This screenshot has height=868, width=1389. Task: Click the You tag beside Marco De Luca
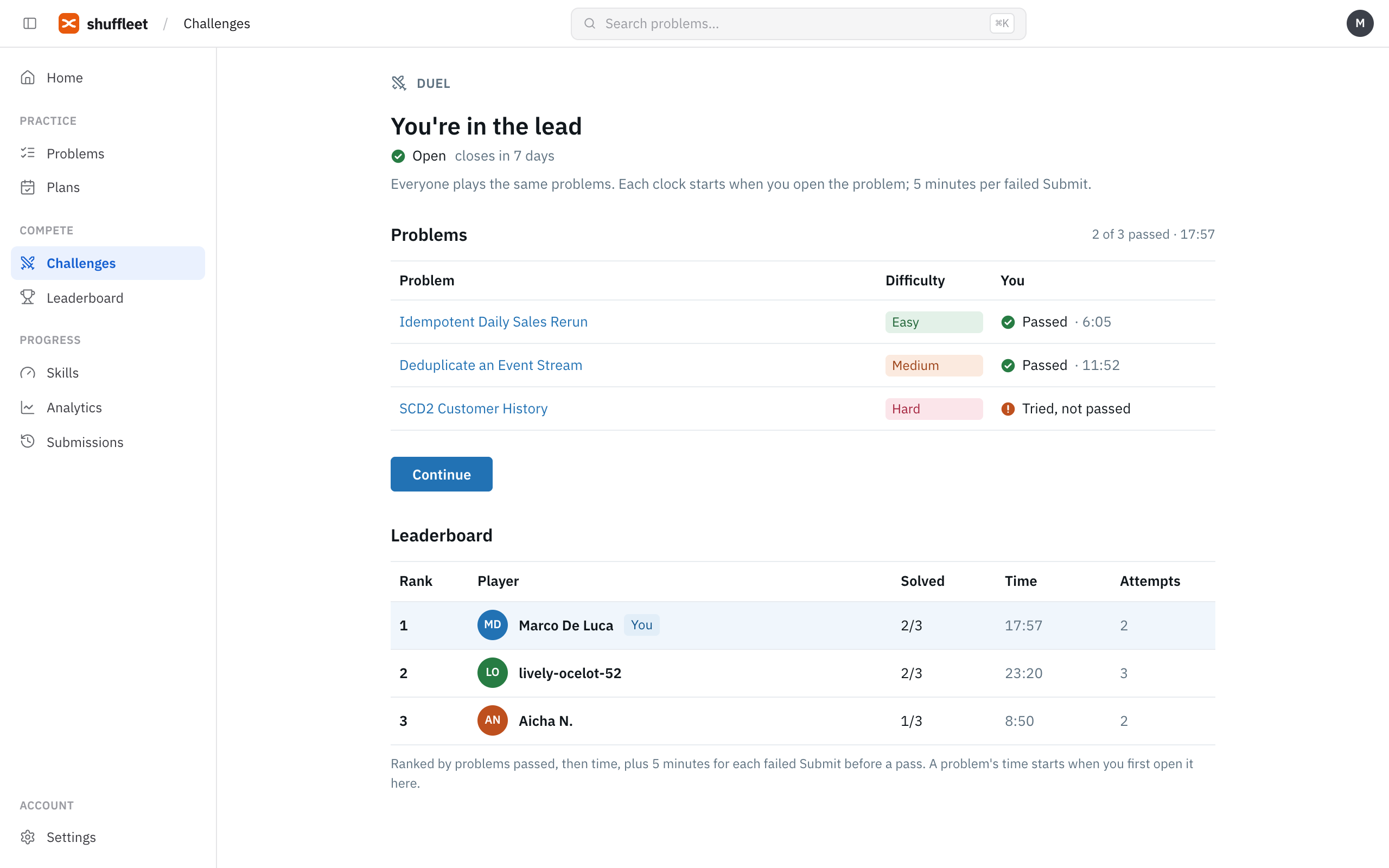tap(642, 624)
